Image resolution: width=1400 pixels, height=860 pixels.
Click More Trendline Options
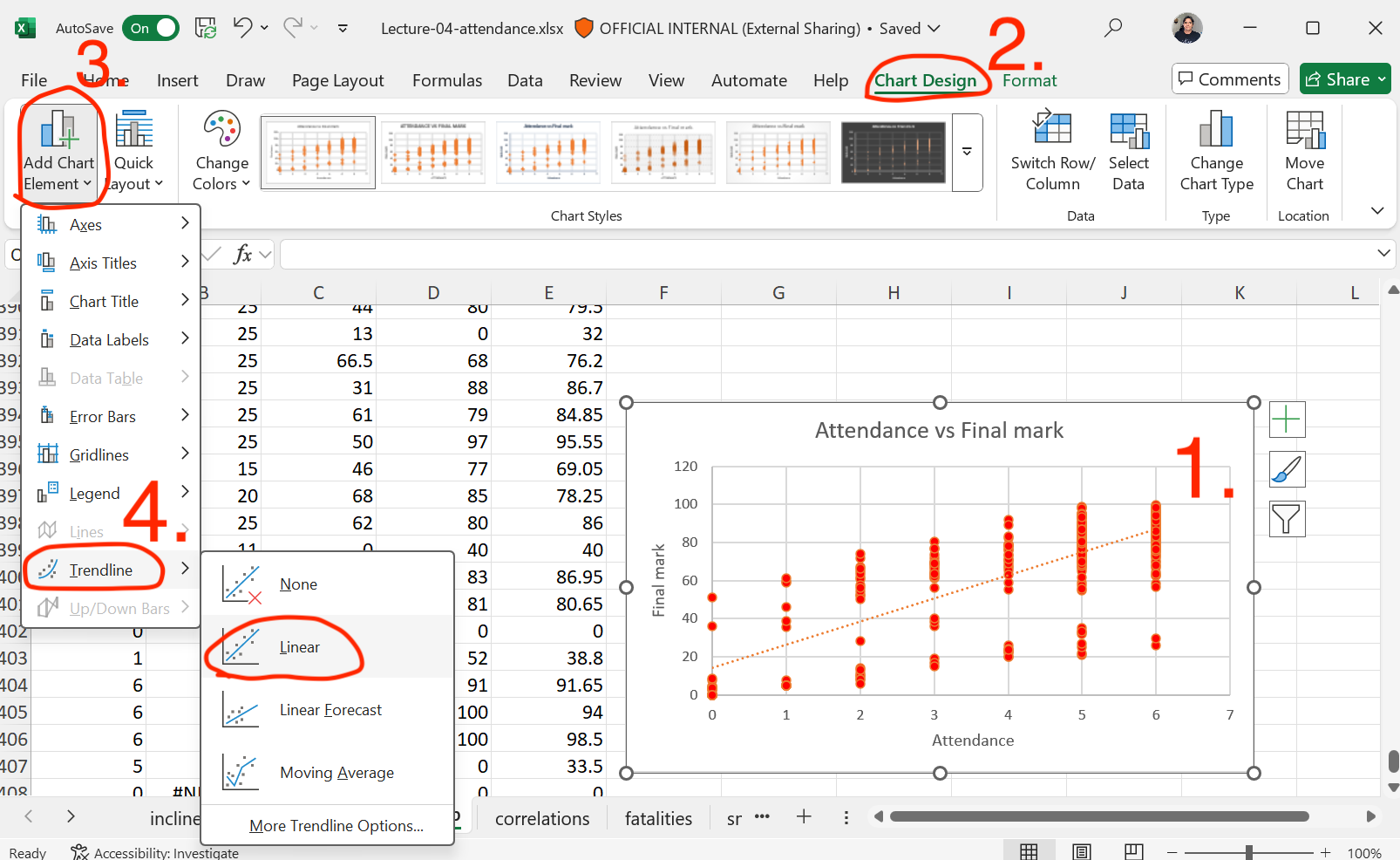coord(336,825)
